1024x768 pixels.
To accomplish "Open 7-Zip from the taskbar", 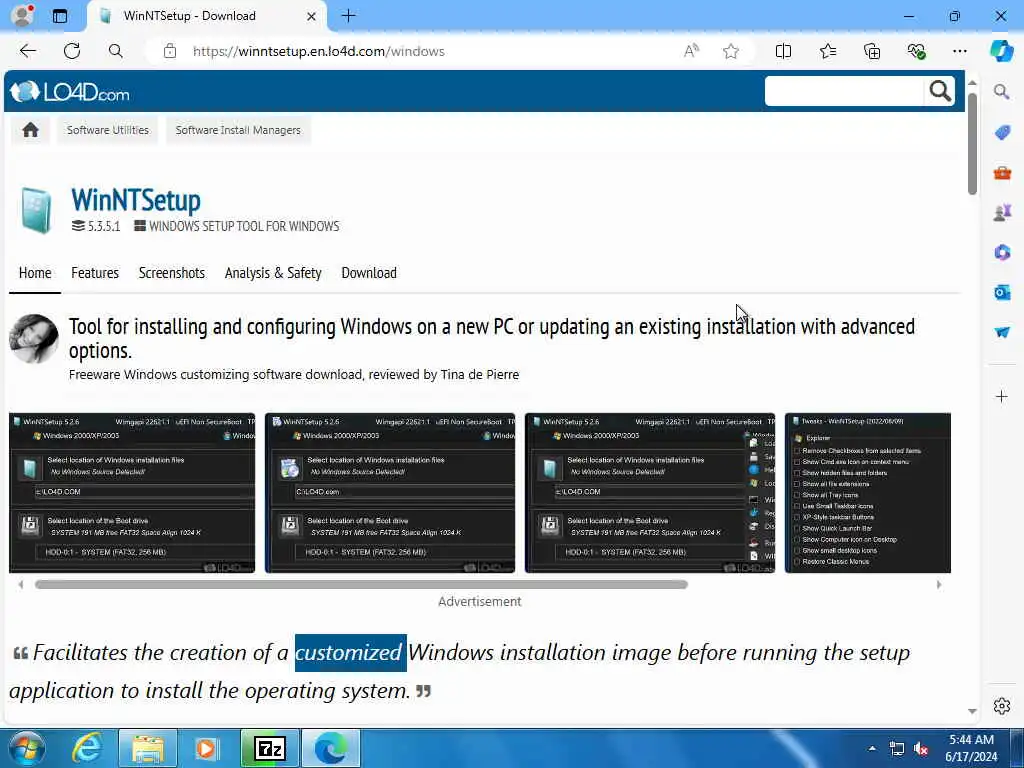I will pos(270,748).
